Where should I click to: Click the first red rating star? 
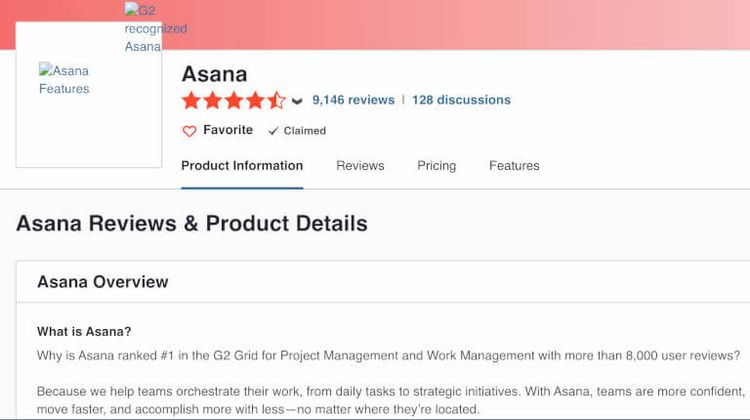pyautogui.click(x=191, y=100)
